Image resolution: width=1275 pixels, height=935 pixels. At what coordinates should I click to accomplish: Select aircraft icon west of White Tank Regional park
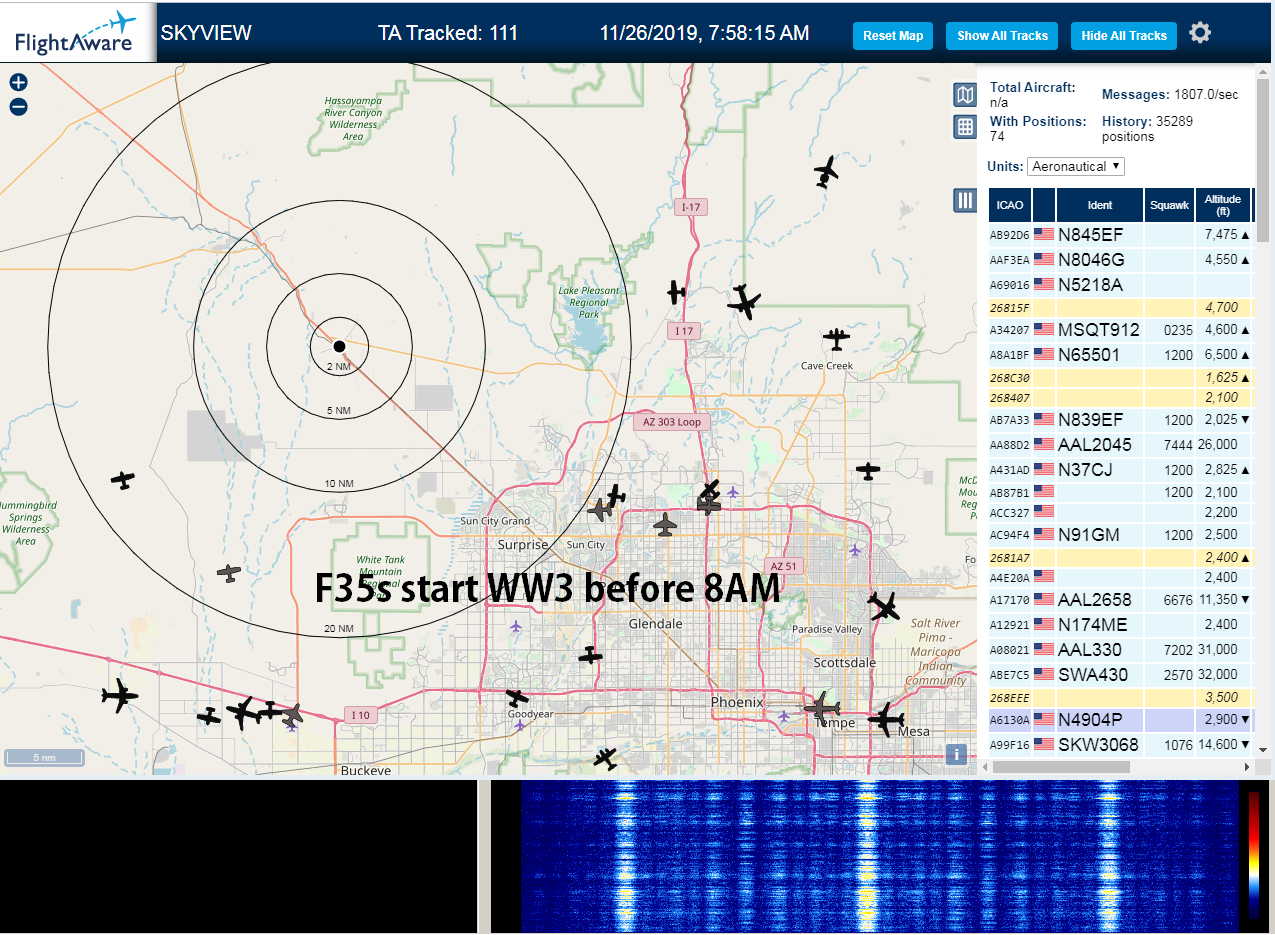point(229,573)
